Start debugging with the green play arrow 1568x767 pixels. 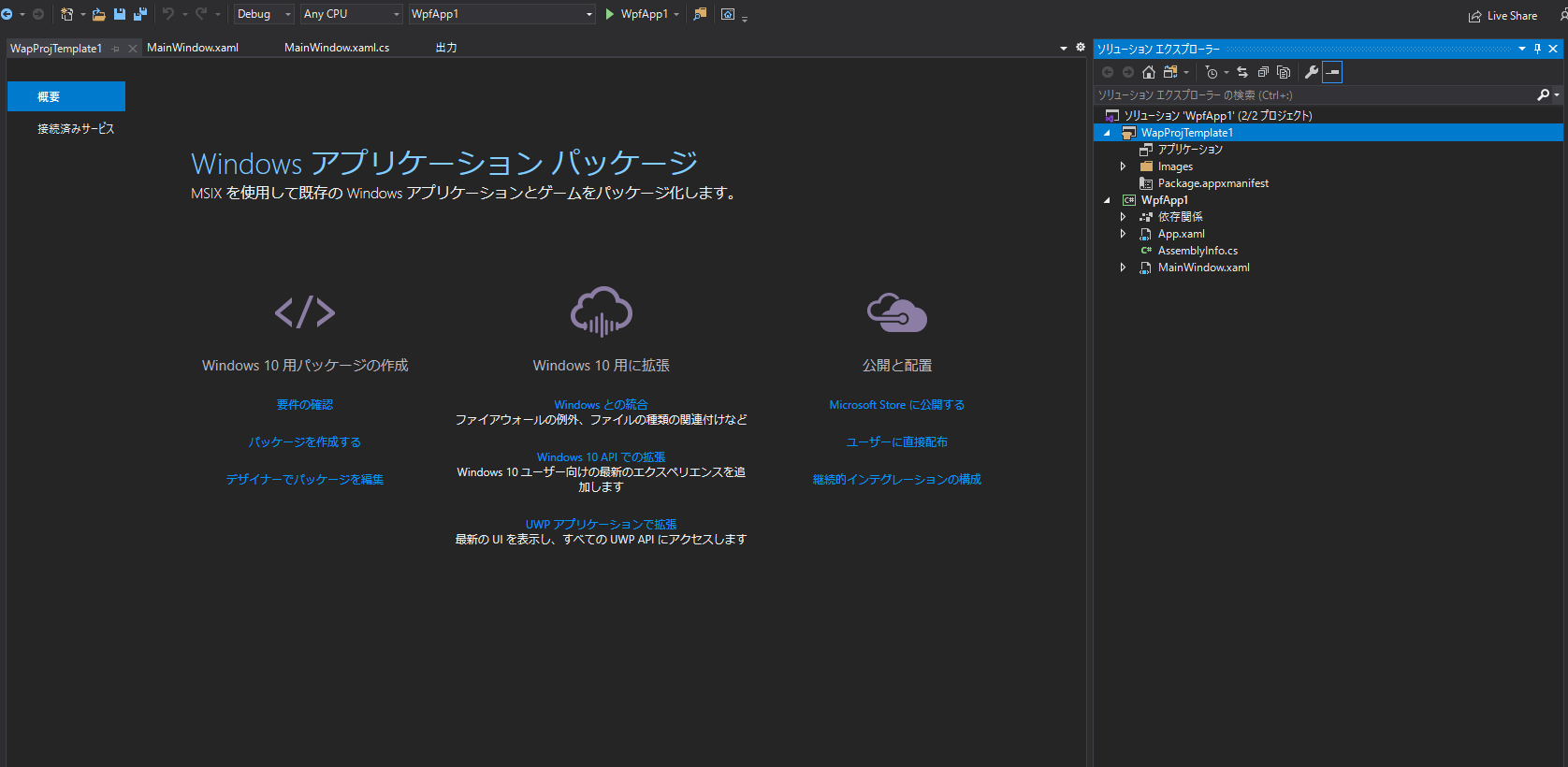[x=610, y=14]
